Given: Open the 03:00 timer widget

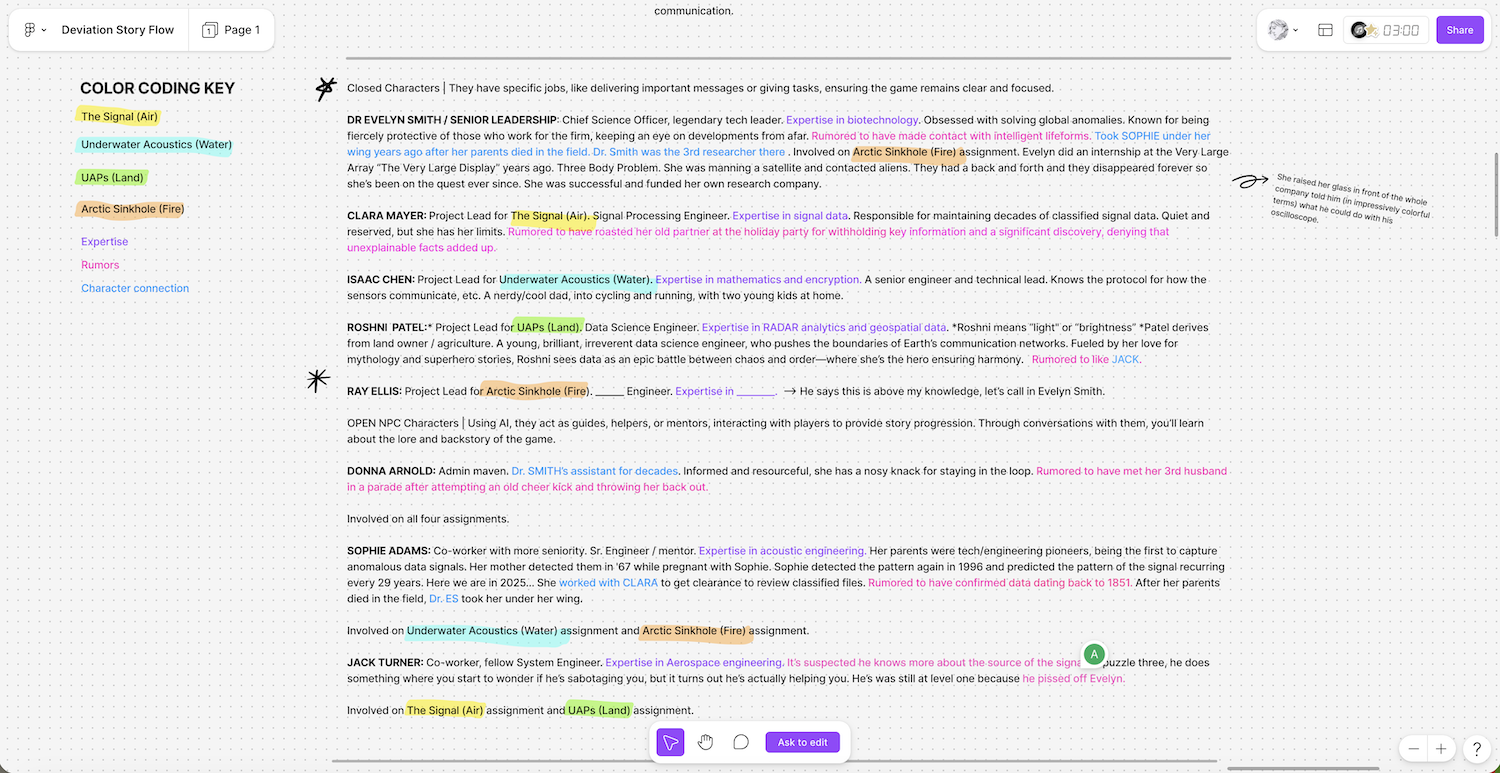Looking at the screenshot, I should click(x=1386, y=30).
